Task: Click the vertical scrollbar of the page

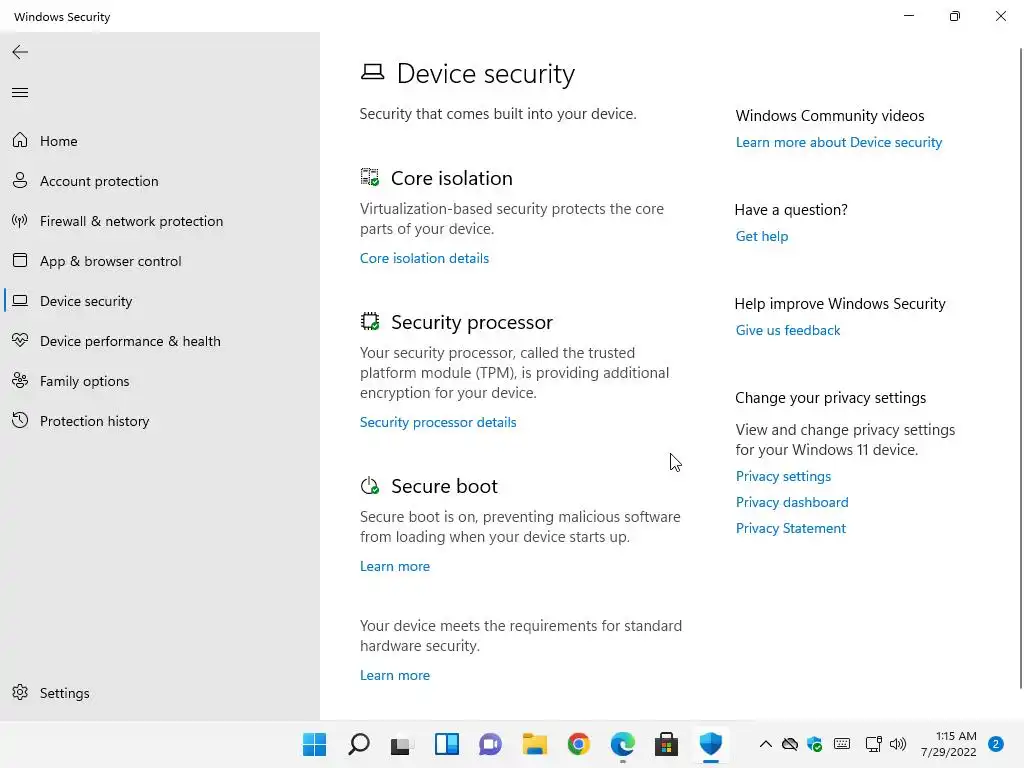Action: (1021, 368)
